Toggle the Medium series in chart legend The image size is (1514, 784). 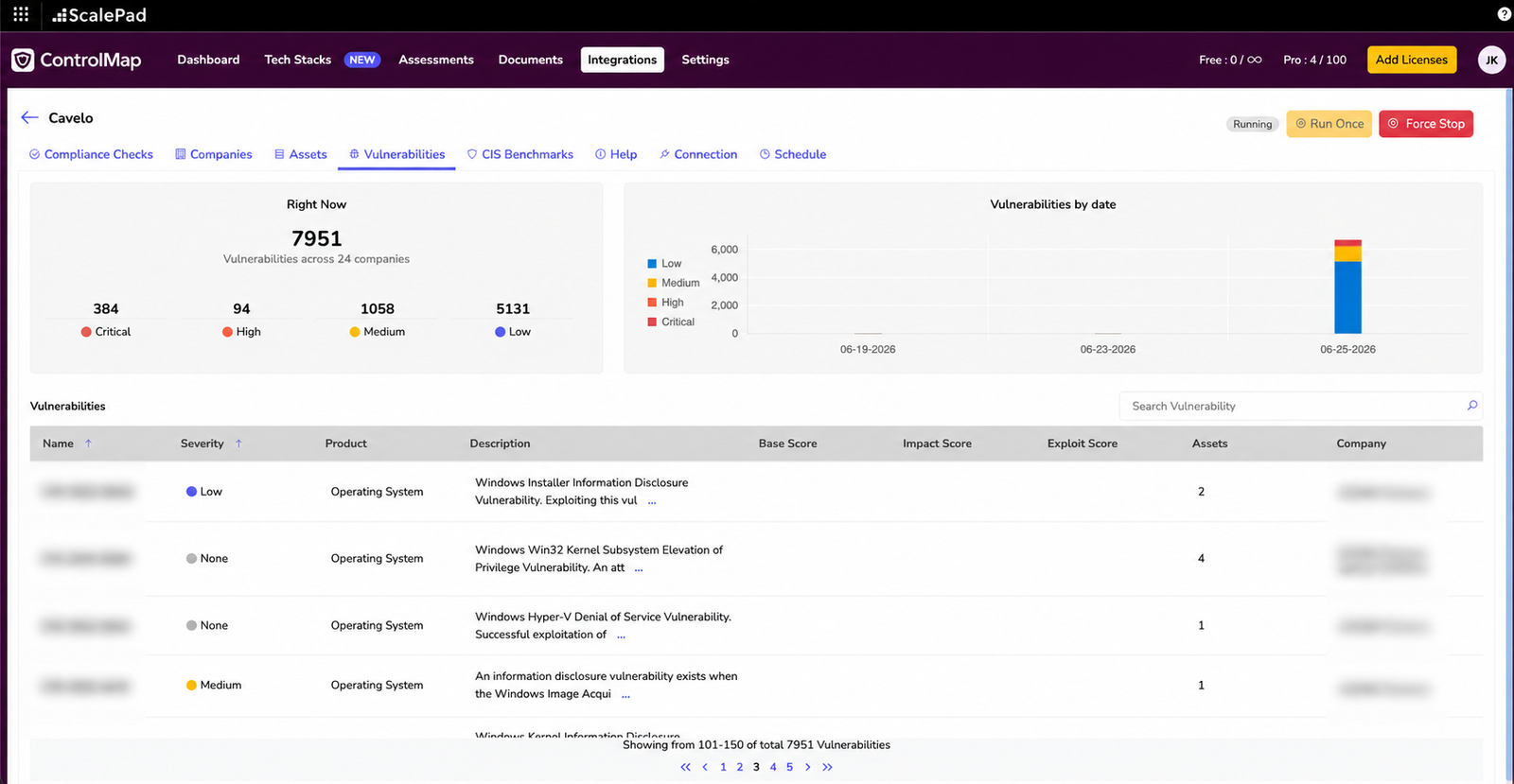pos(674,283)
